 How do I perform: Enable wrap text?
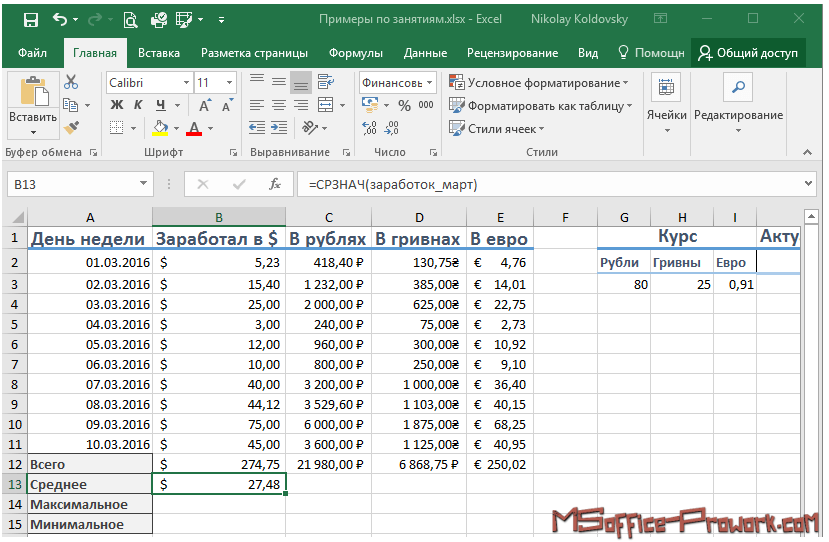point(326,81)
